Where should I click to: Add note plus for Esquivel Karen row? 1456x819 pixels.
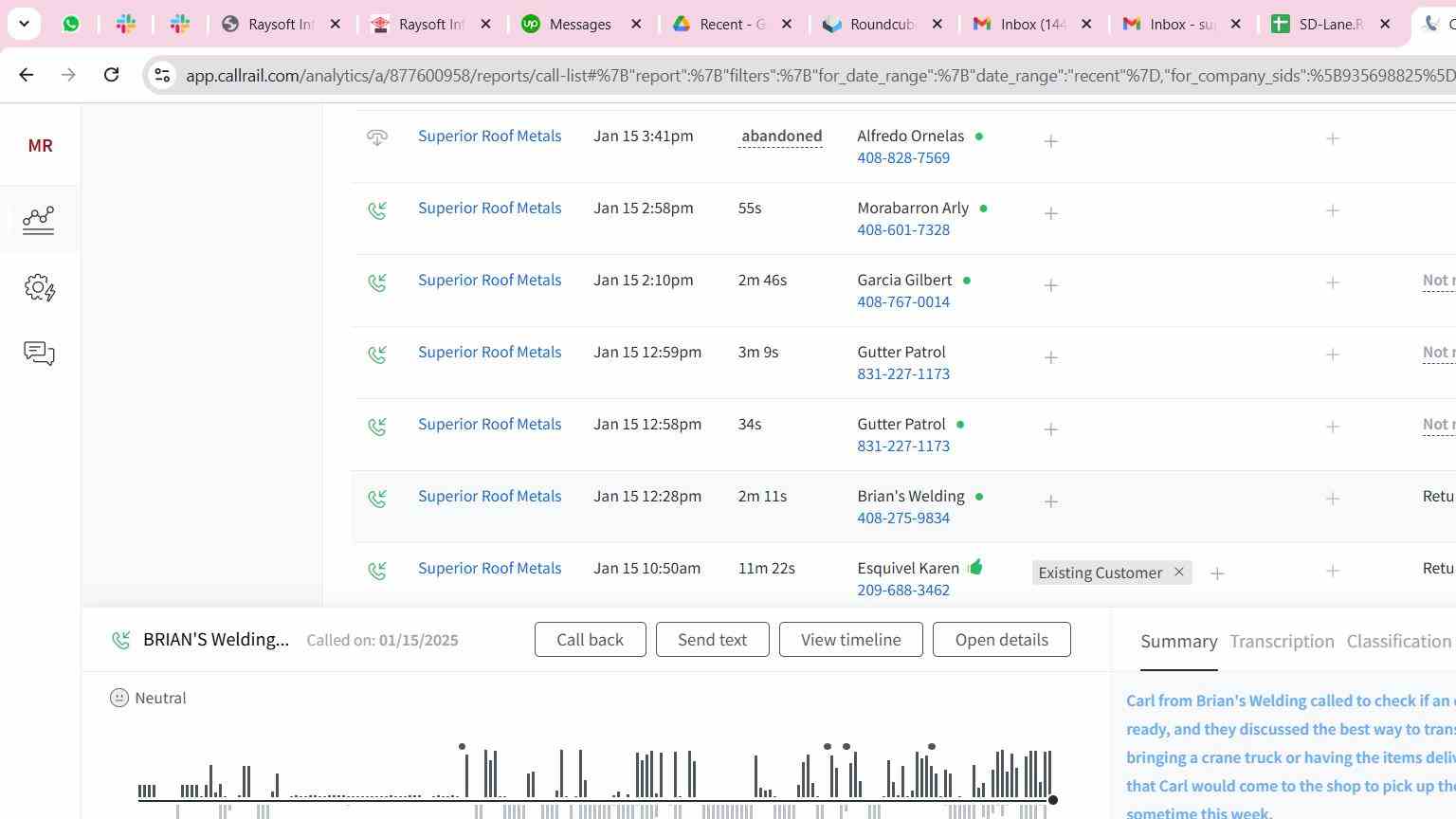[x=1333, y=571]
